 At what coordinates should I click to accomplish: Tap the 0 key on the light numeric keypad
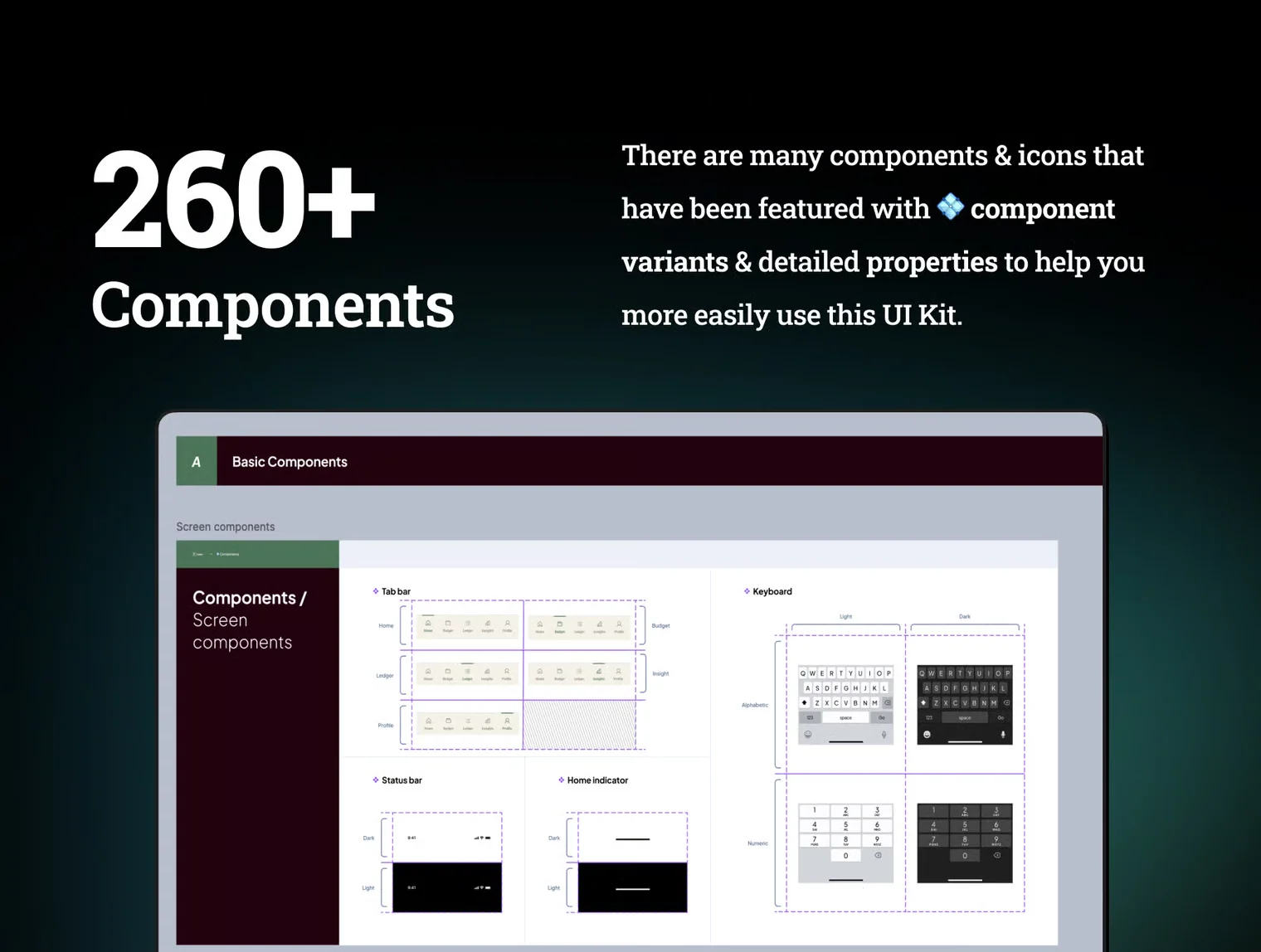[x=845, y=855]
